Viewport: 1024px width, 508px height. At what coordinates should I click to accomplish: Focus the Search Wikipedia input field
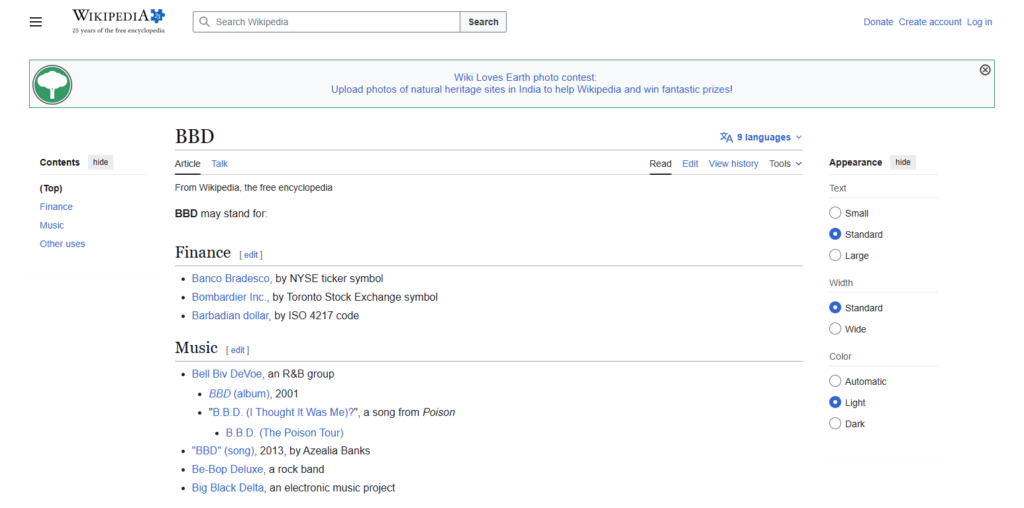click(x=327, y=22)
